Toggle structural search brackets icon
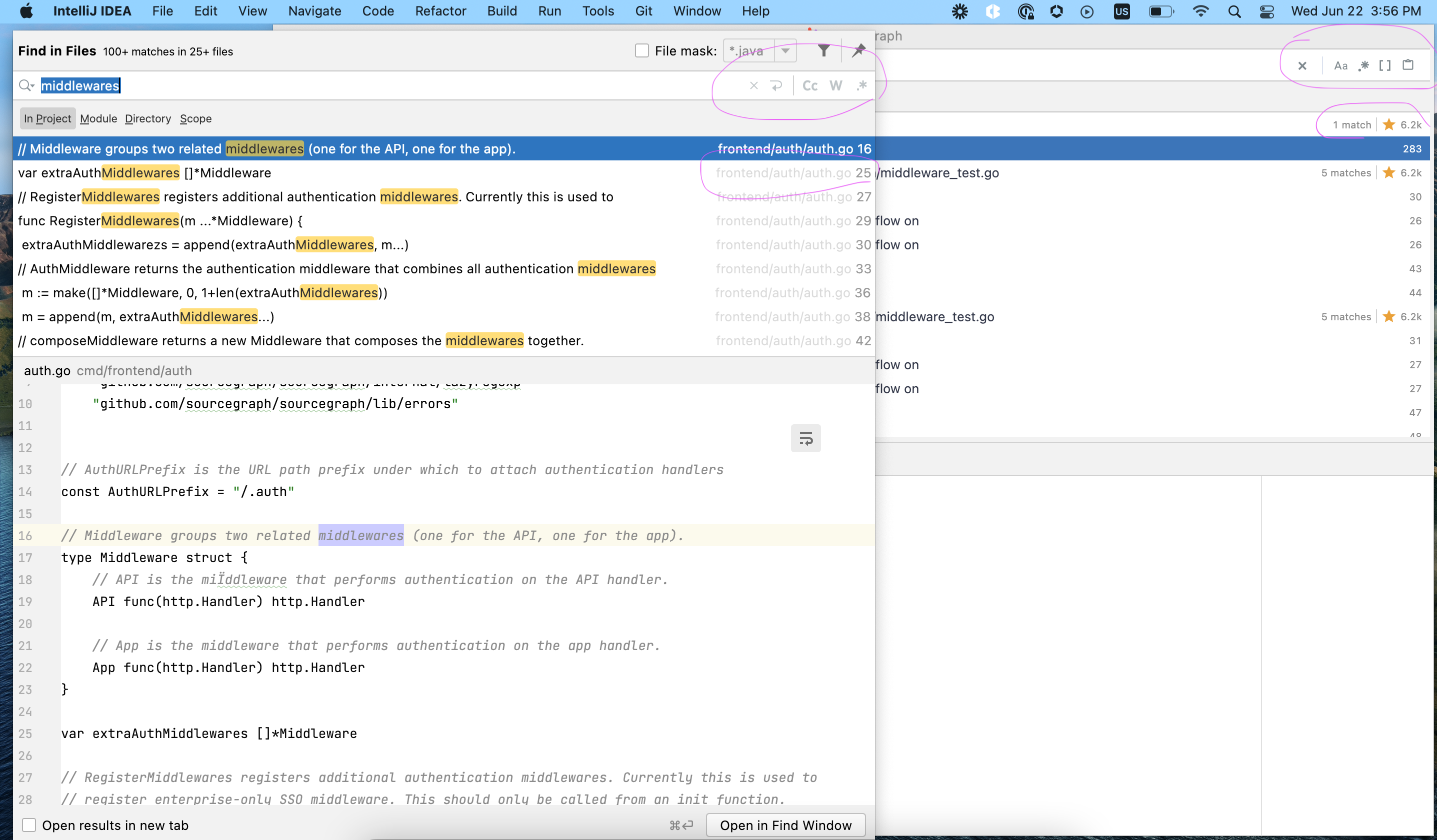The width and height of the screenshot is (1437, 840). pos(1385,65)
